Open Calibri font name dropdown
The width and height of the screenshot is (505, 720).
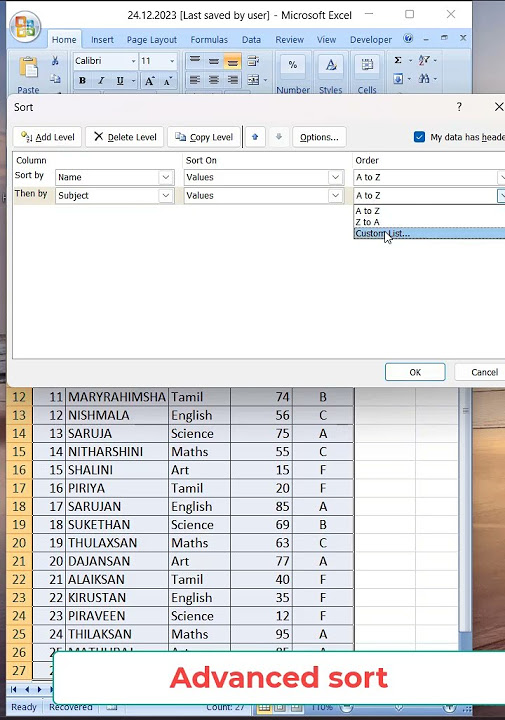pos(133,61)
